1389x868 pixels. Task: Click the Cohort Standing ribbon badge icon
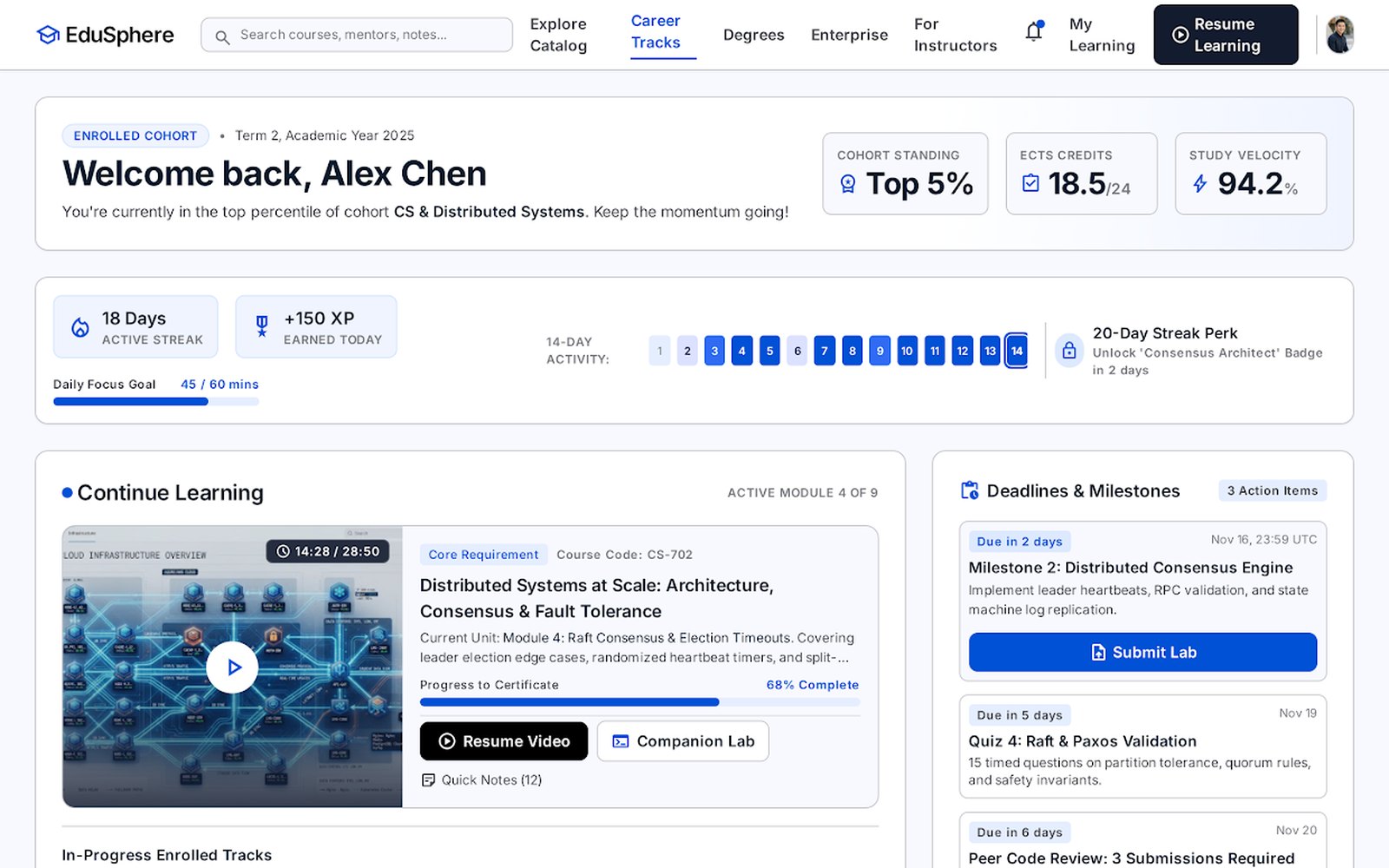pos(848,184)
